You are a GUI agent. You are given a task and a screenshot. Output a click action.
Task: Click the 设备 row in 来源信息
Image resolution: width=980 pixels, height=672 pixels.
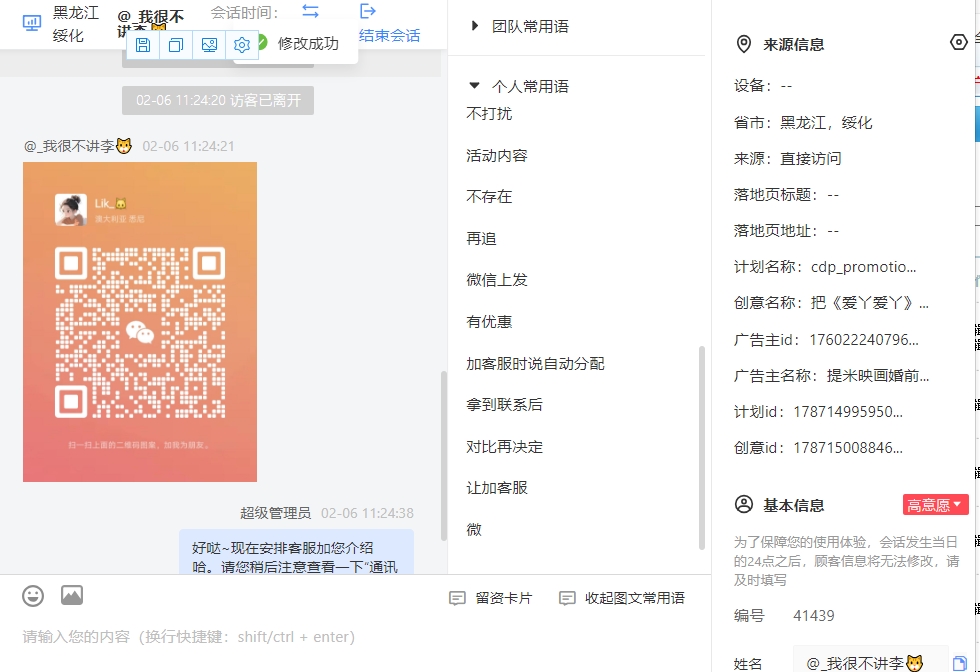pos(763,86)
